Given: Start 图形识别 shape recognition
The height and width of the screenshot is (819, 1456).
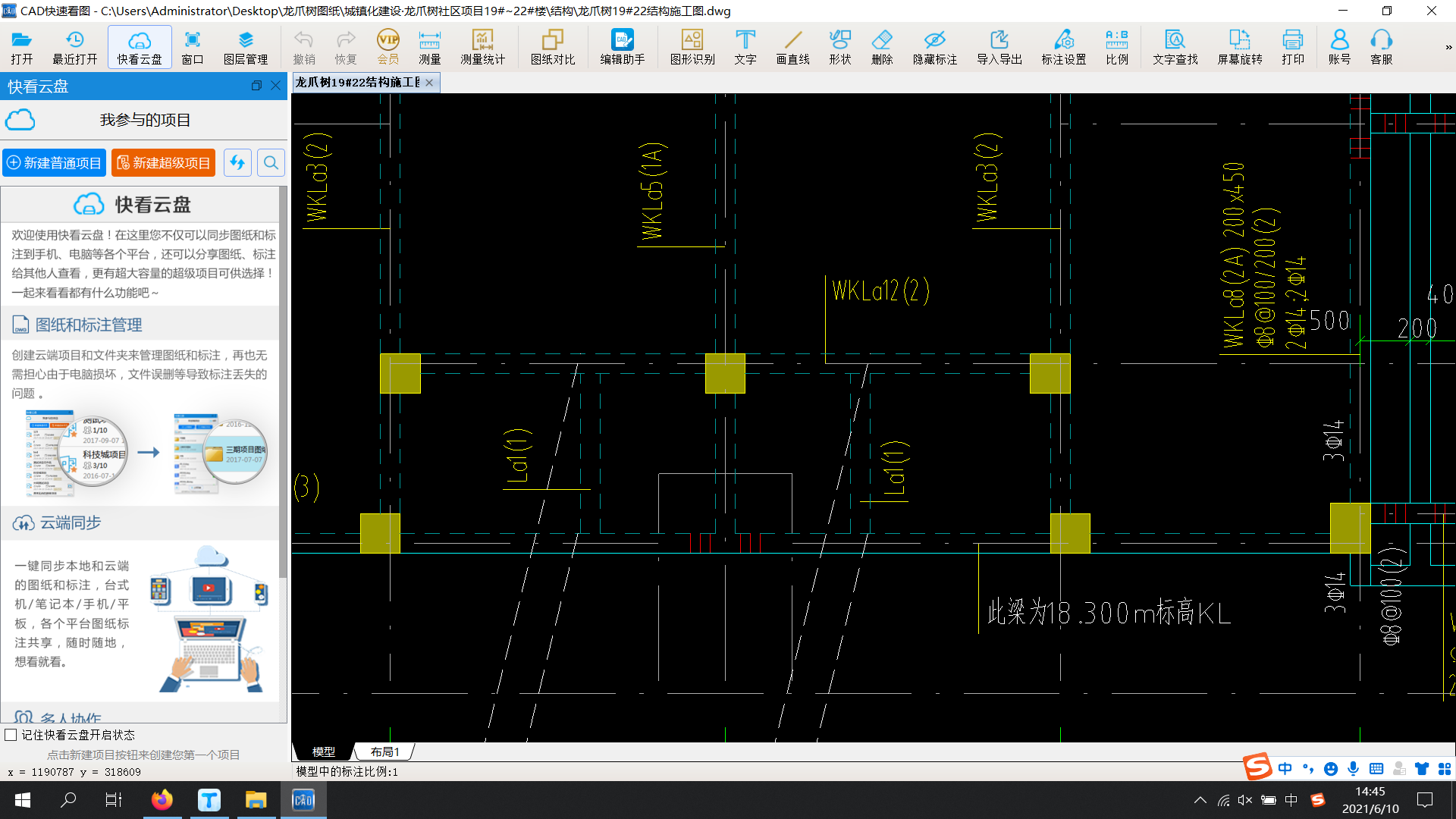Looking at the screenshot, I should pyautogui.click(x=692, y=48).
